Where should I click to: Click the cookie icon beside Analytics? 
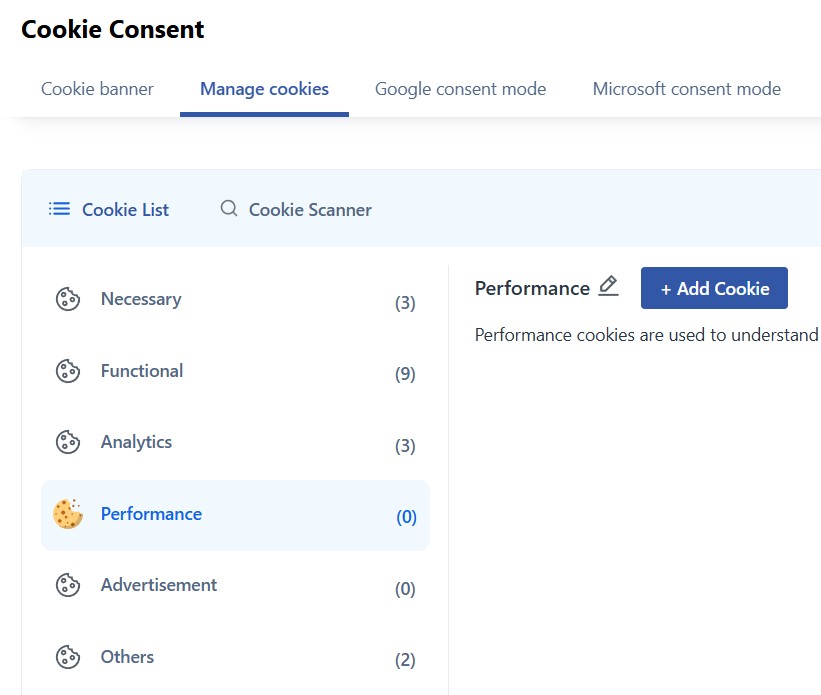pos(67,441)
